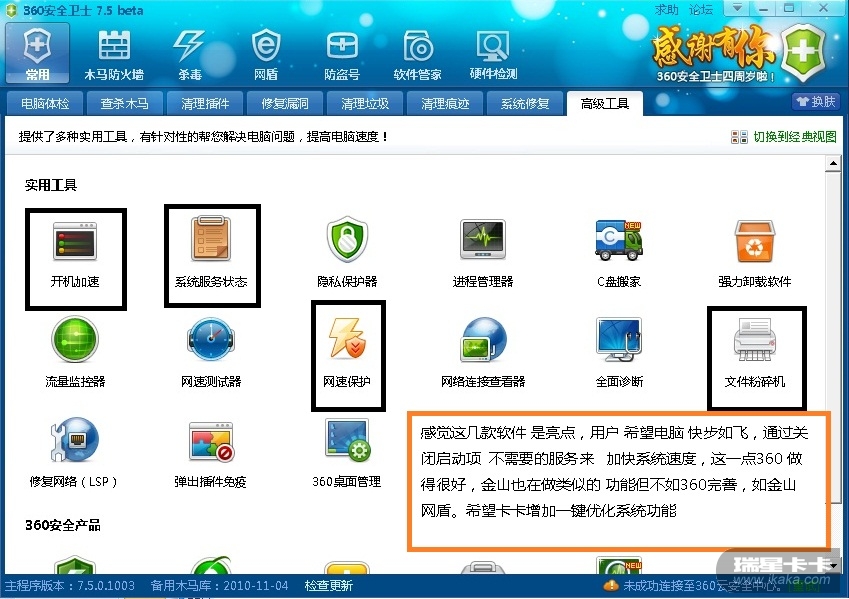Image resolution: width=849 pixels, height=599 pixels.
Task: Click the 实用工具 section heading
Action: pos(51,185)
